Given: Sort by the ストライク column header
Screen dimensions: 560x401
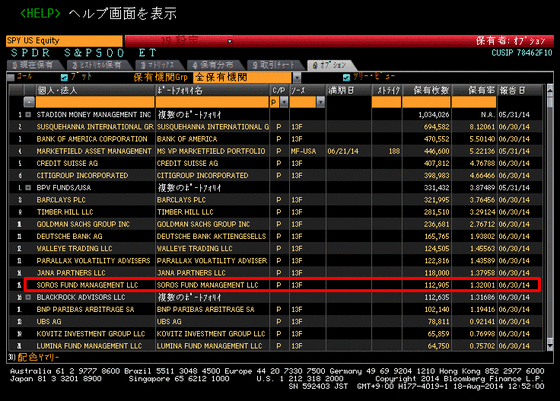Looking at the screenshot, I should point(387,90).
